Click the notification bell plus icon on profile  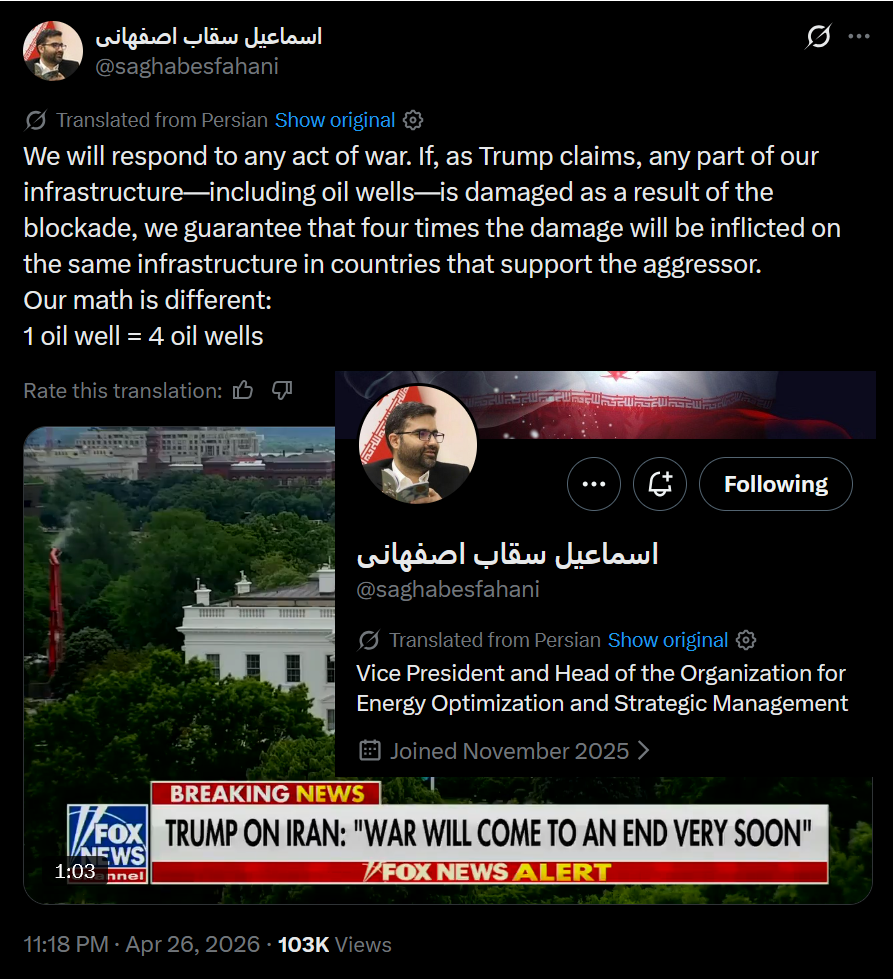pos(660,484)
